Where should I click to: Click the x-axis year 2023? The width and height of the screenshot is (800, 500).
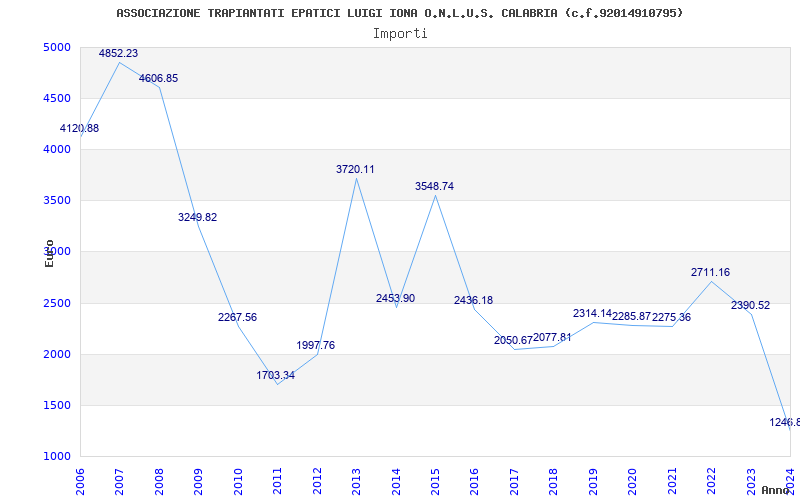(x=751, y=482)
